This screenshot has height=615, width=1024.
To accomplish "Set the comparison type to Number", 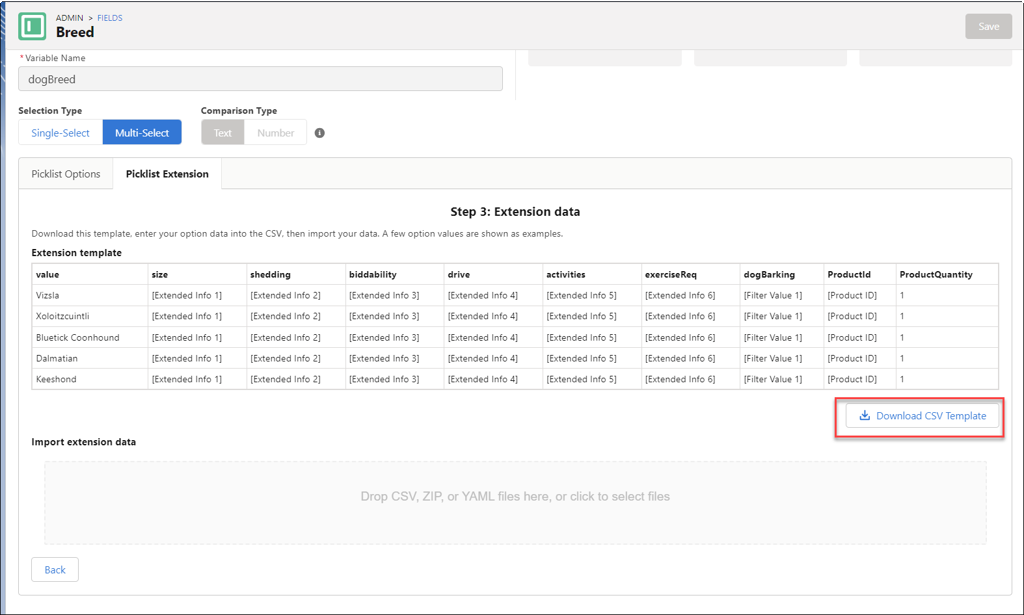I will [275, 133].
